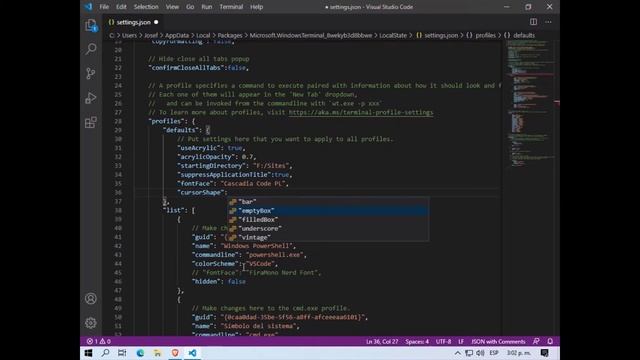Change language mode JSON with Comments
The width and height of the screenshot is (640, 360).
pyautogui.click(x=498, y=342)
